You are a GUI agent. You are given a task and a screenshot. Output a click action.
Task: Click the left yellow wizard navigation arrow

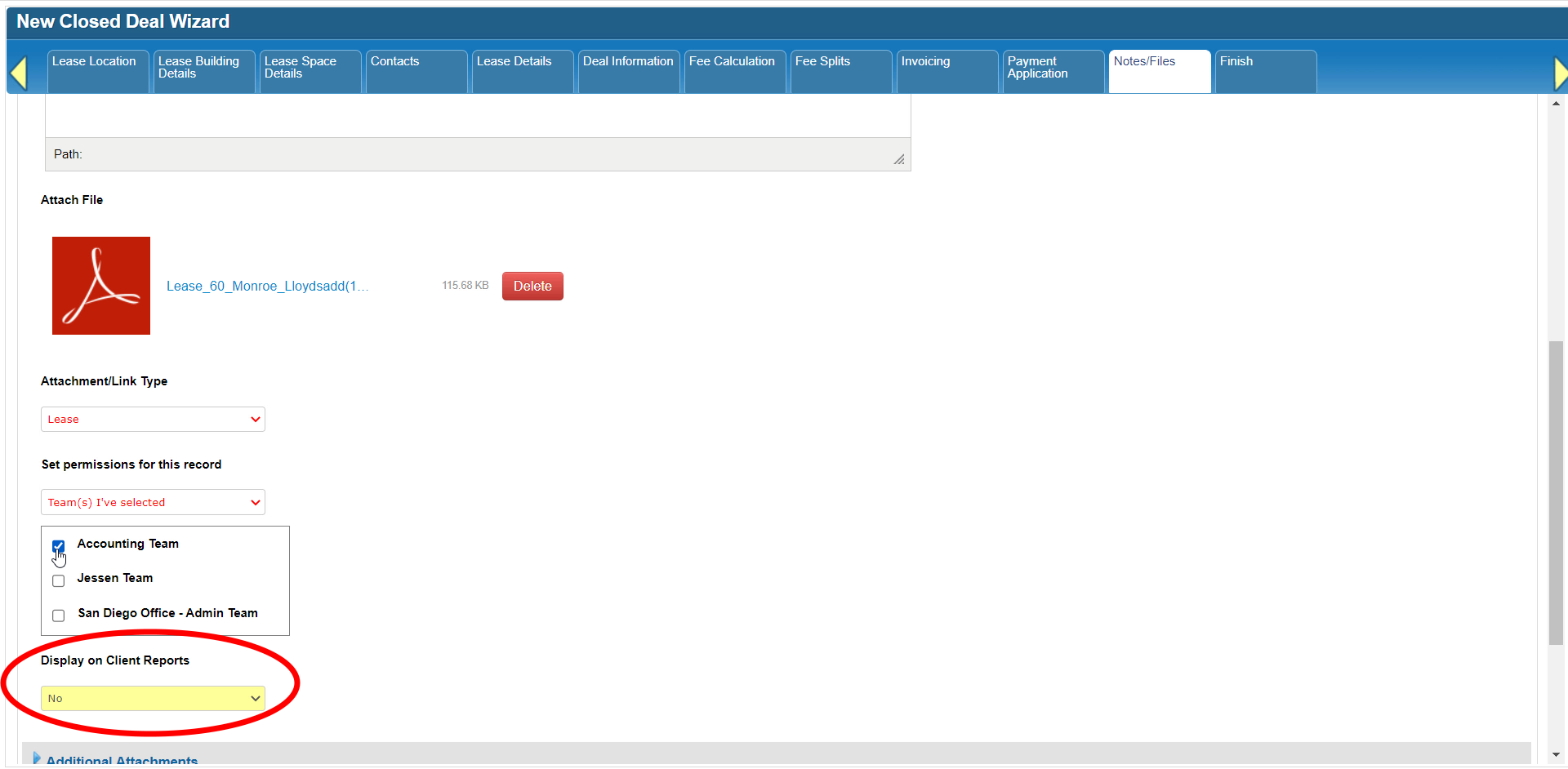[19, 73]
